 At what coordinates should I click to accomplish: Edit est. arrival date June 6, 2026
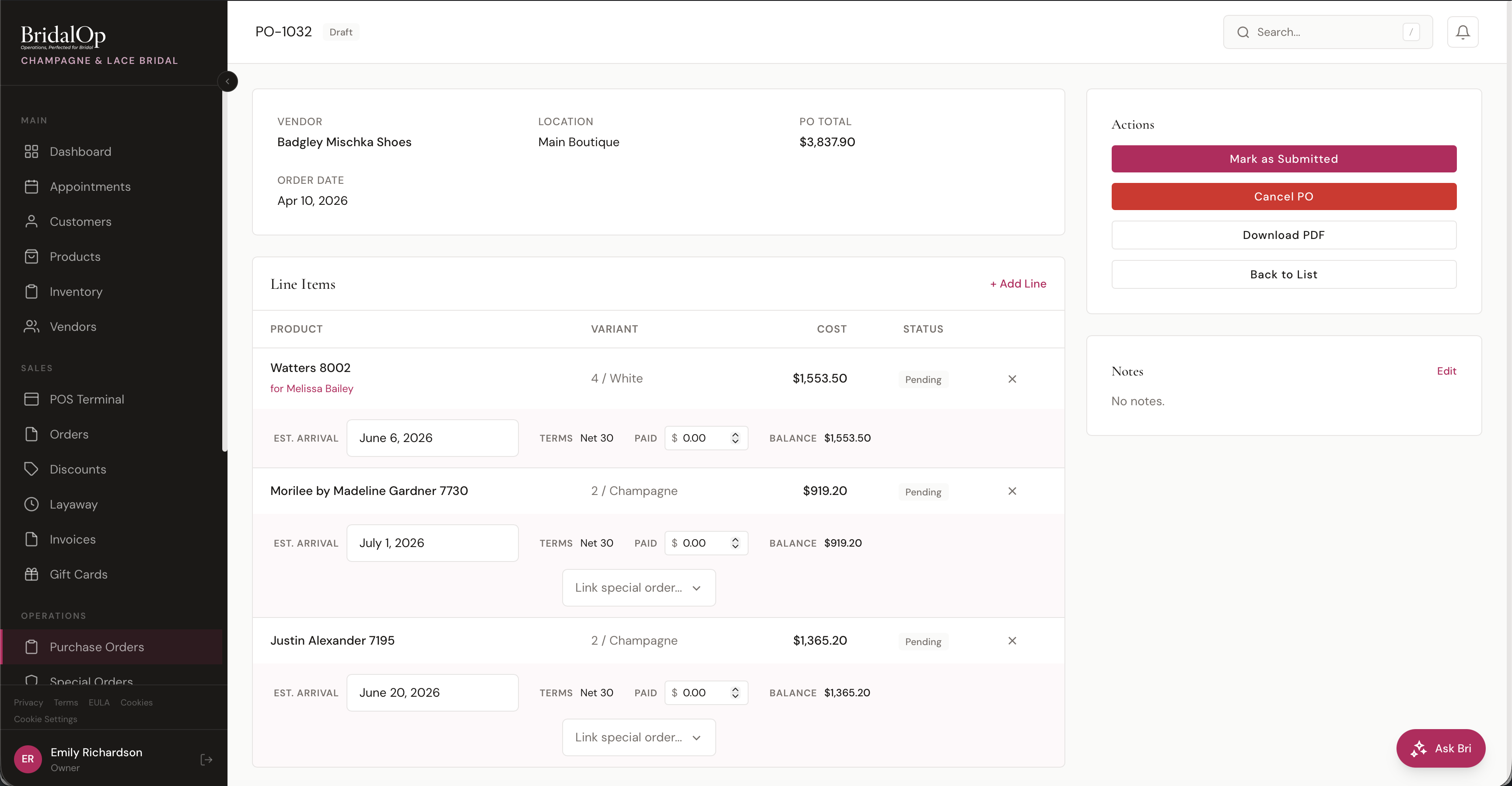(432, 438)
